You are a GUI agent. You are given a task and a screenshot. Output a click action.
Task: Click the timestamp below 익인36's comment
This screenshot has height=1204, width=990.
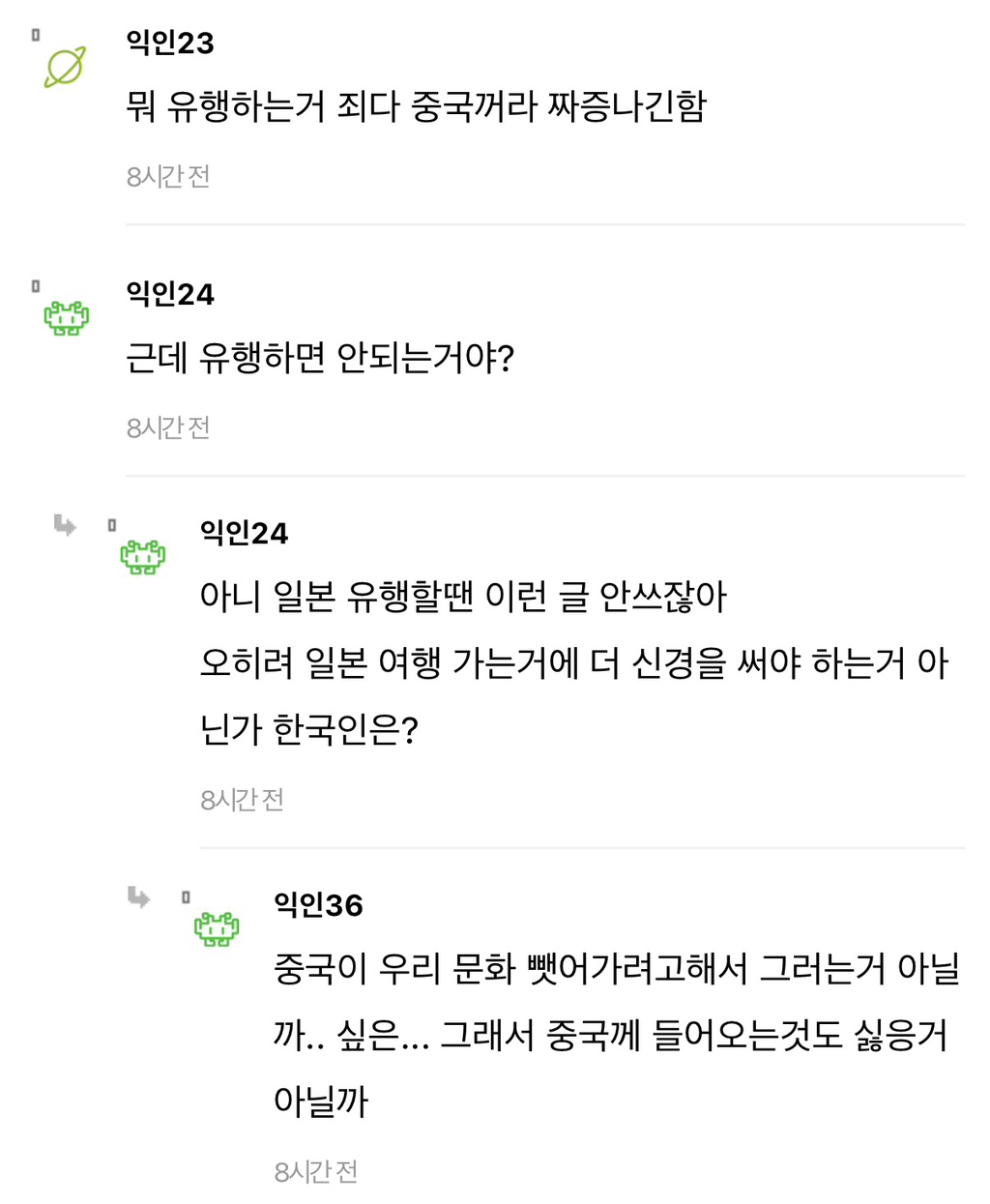pos(317,1171)
